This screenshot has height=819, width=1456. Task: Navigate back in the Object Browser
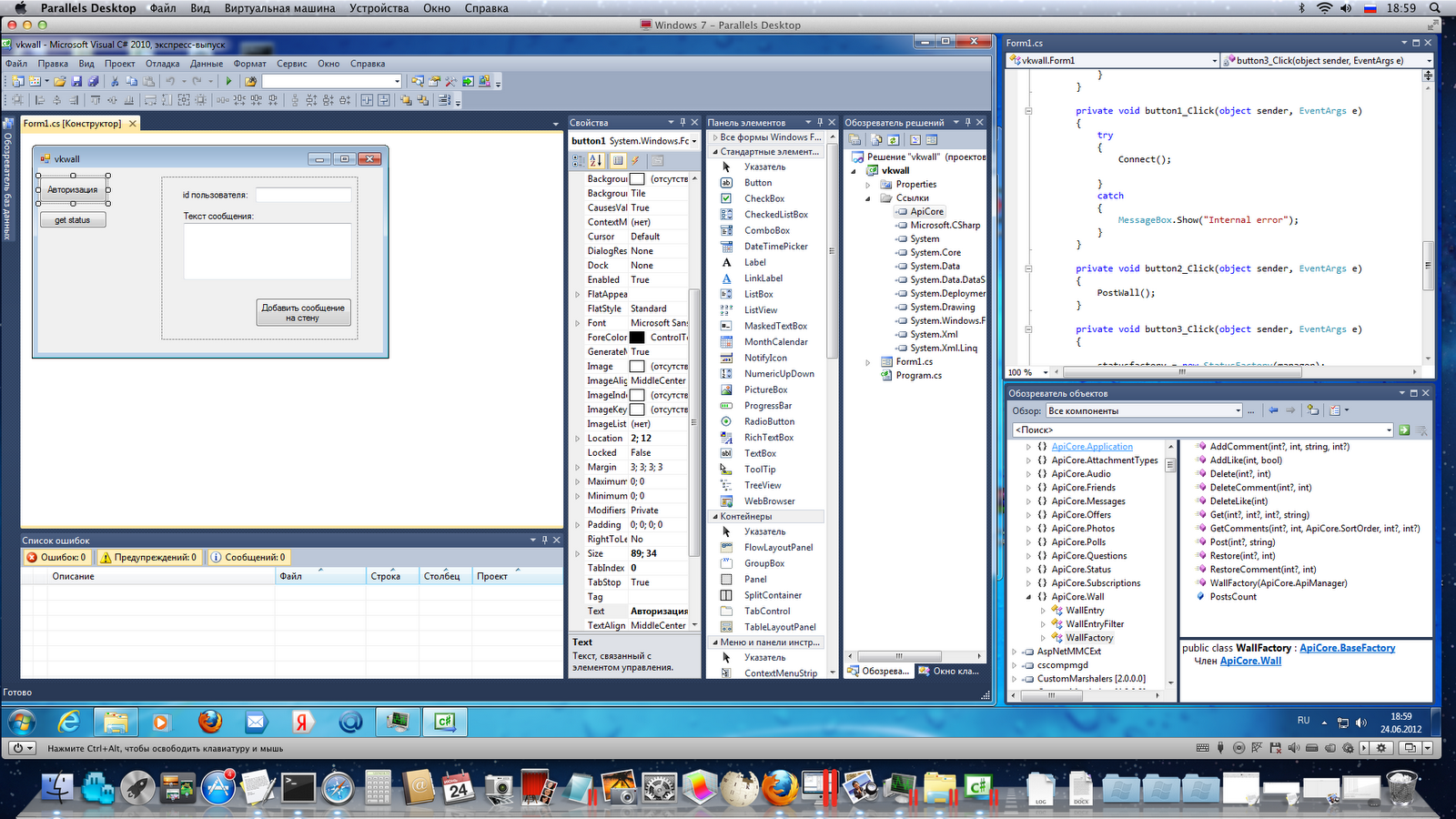[1273, 410]
